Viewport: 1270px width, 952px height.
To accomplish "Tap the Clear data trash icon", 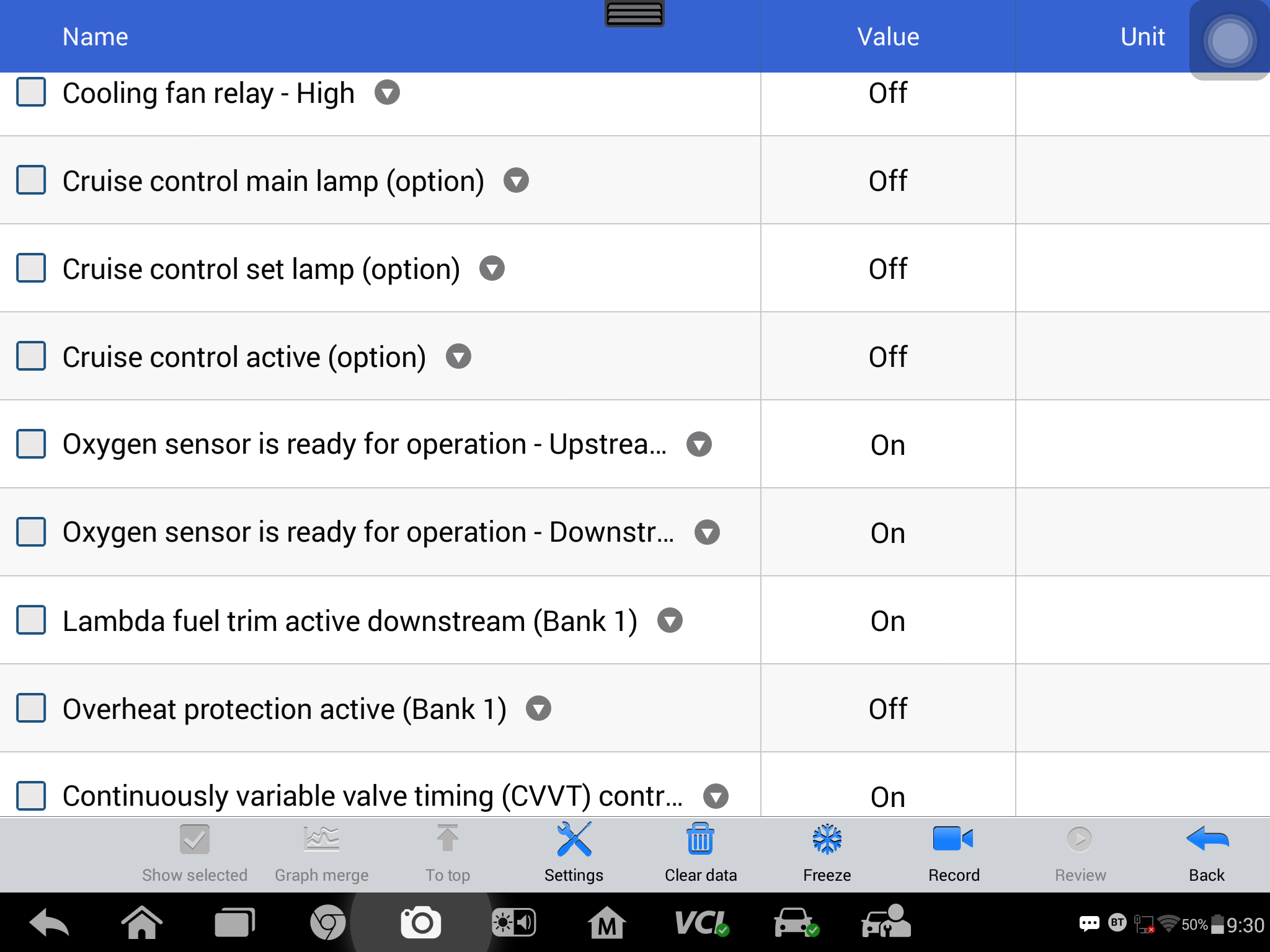I will pyautogui.click(x=700, y=839).
